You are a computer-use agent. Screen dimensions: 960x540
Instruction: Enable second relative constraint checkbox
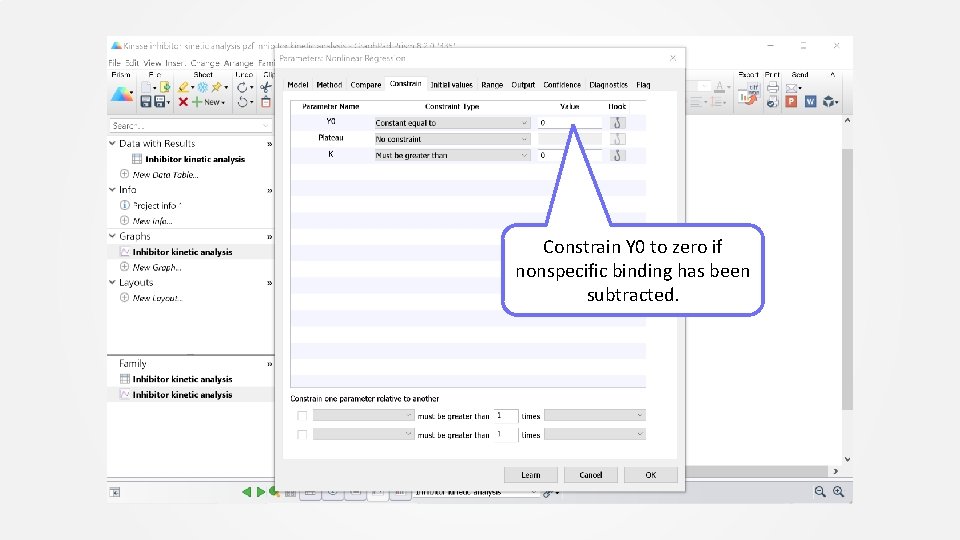point(302,435)
